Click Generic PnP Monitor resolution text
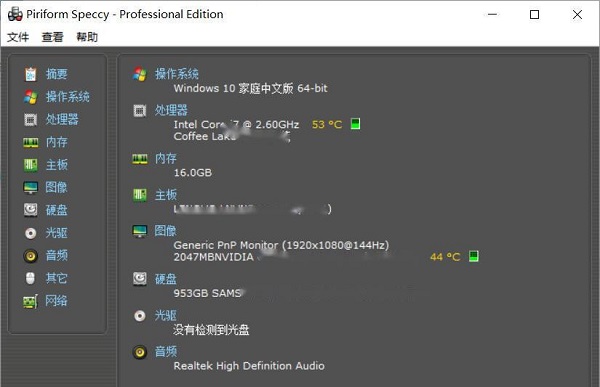The width and height of the screenshot is (600, 387). [x=281, y=245]
